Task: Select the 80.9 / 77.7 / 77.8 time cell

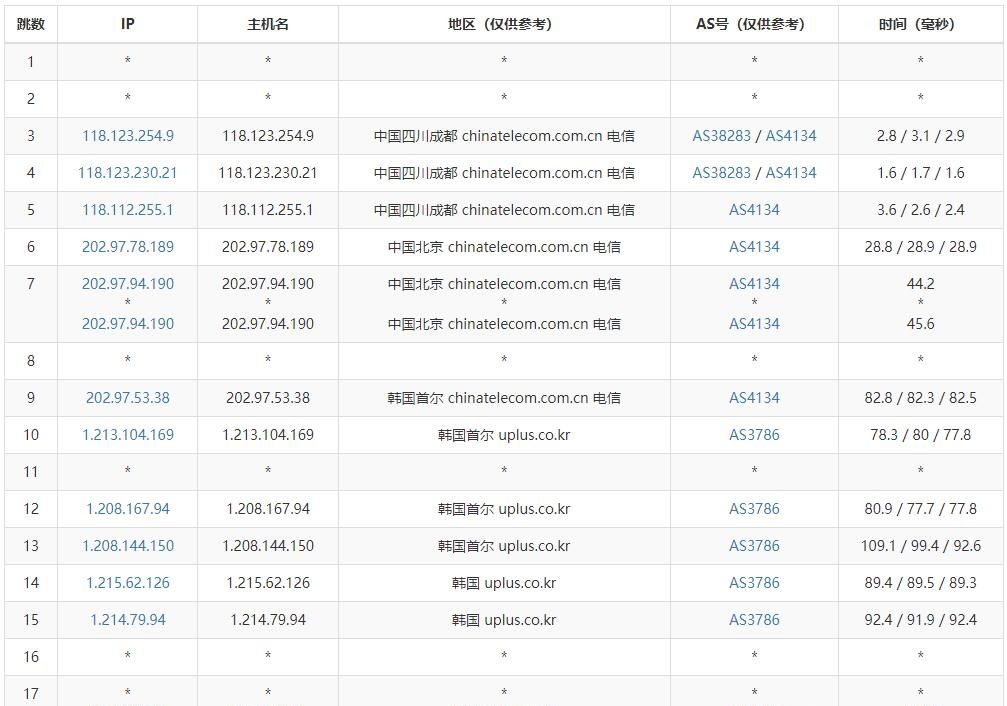Action: (x=920, y=509)
